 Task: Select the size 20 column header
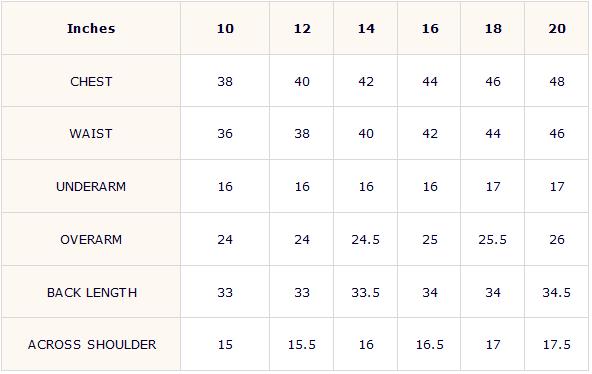pyautogui.click(x=557, y=29)
